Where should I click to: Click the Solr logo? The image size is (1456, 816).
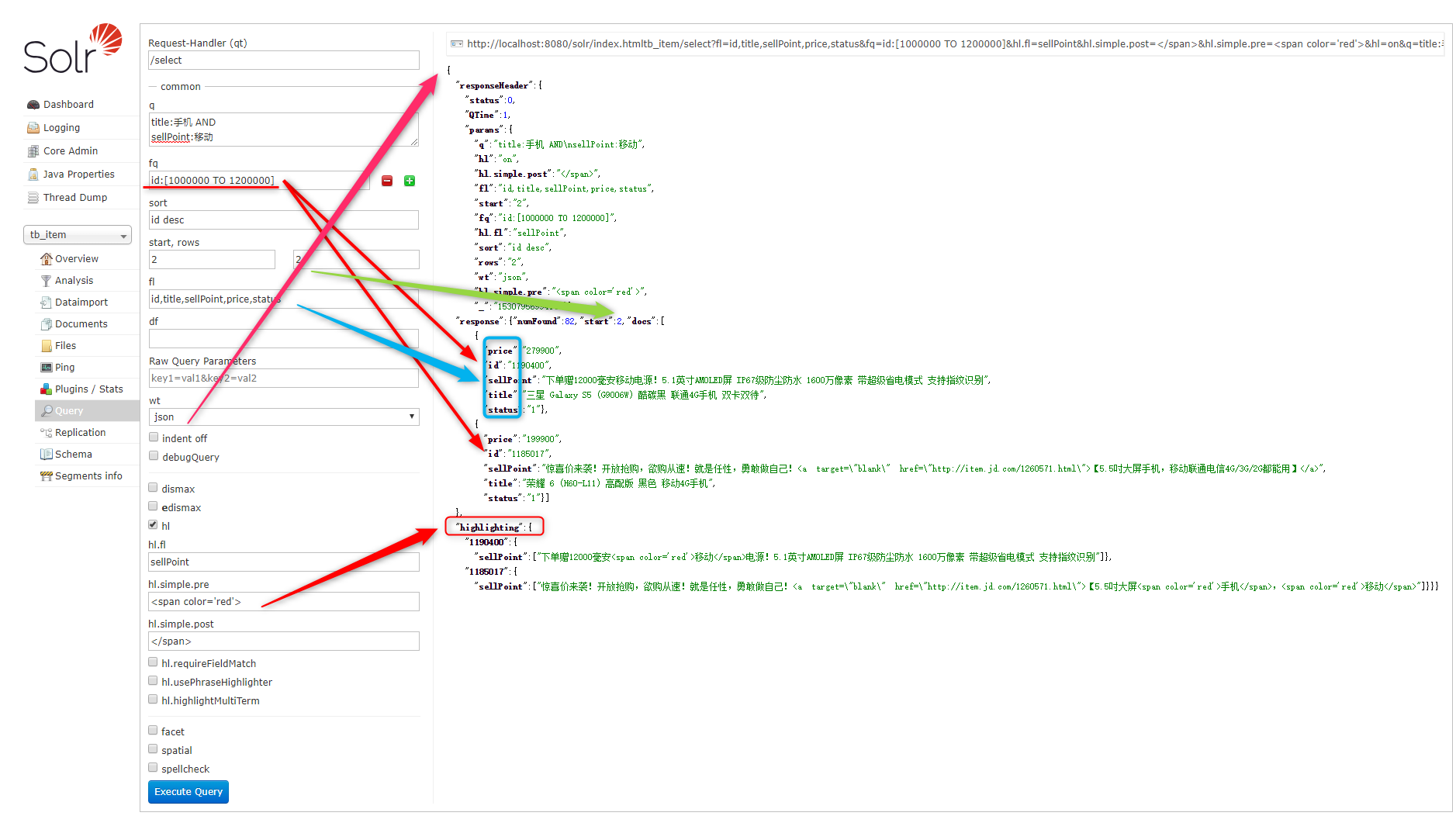coord(73,49)
